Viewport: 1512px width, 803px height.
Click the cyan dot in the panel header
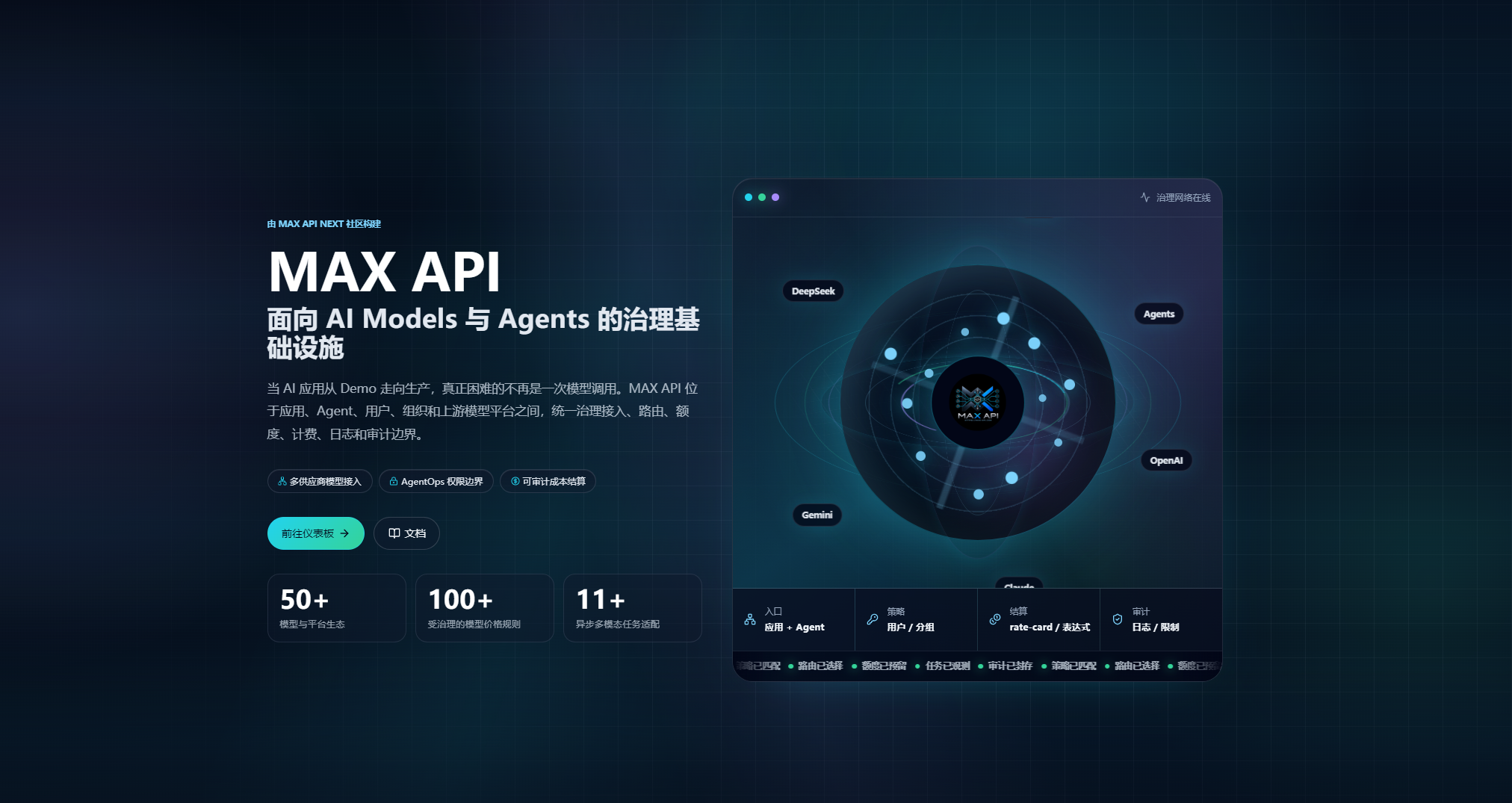(749, 197)
